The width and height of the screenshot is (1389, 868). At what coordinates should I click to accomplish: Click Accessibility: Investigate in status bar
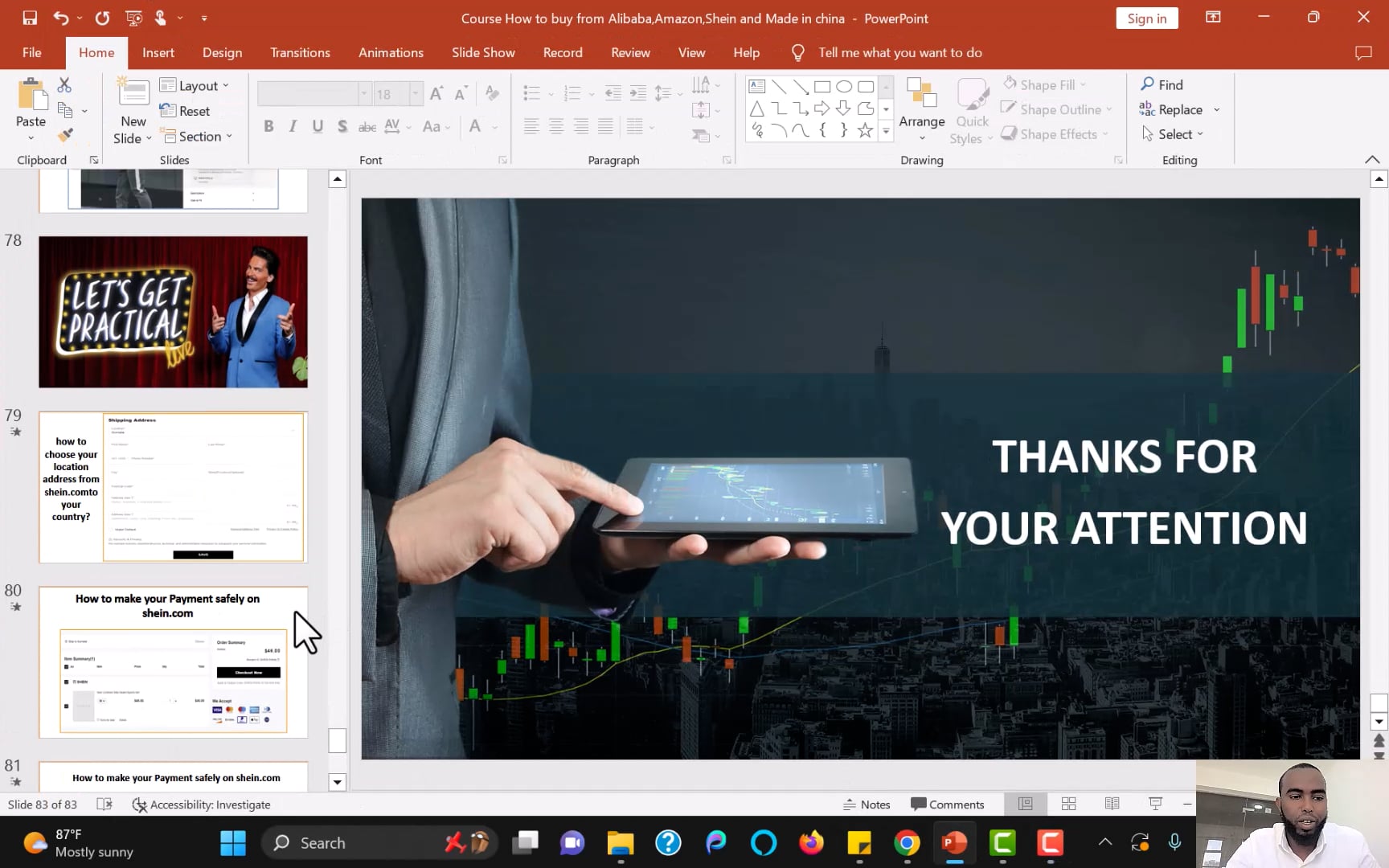(x=201, y=805)
